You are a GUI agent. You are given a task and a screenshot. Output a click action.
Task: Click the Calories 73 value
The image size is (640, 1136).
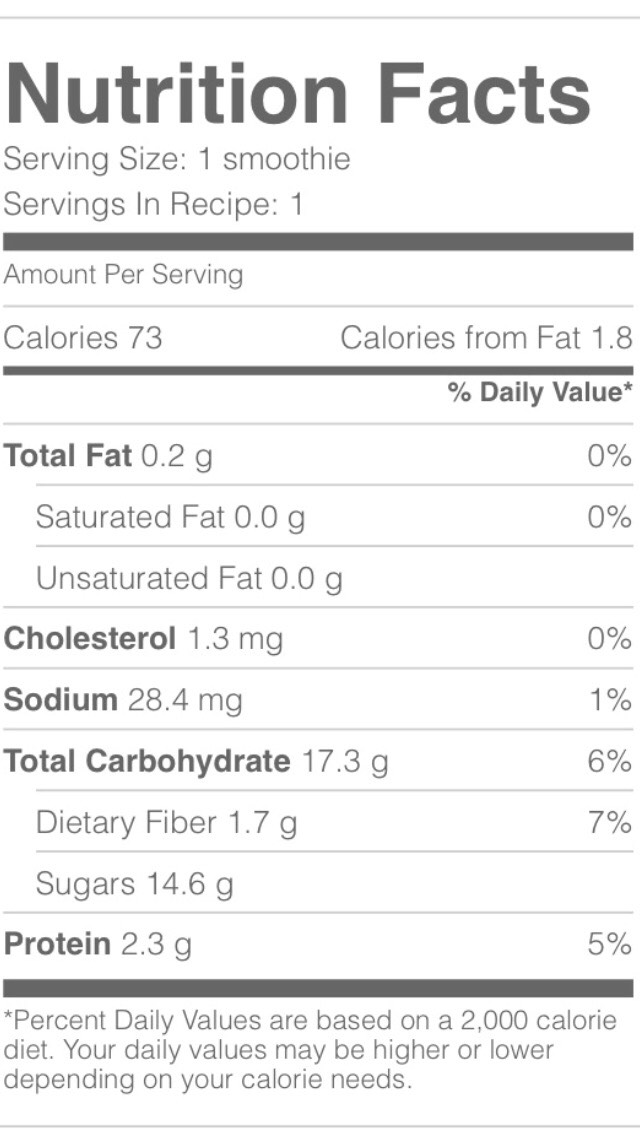click(x=83, y=338)
